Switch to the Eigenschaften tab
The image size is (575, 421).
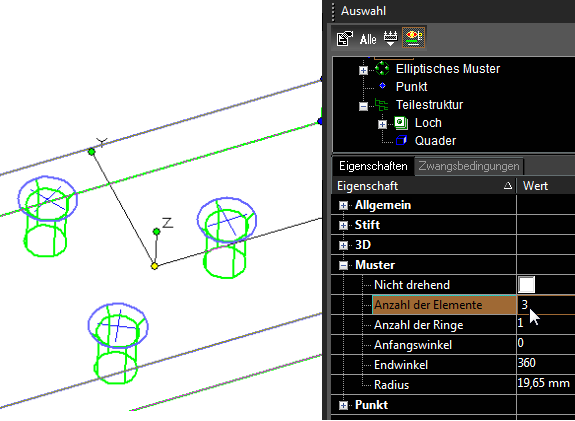tap(373, 166)
